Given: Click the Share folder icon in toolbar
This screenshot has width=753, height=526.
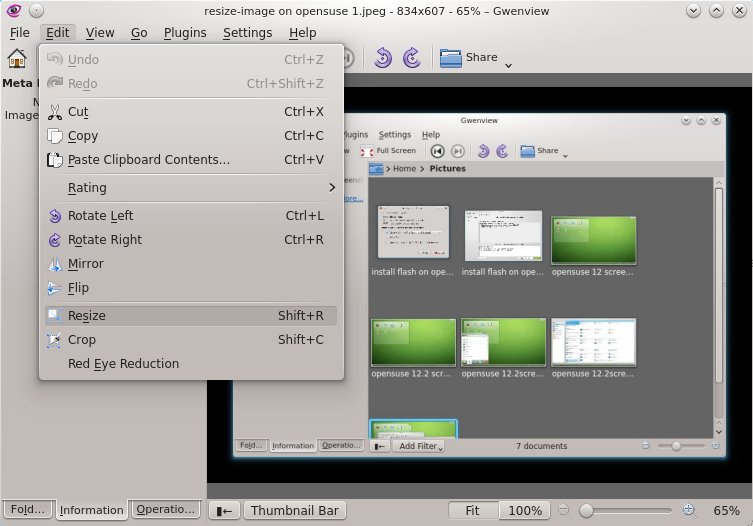Looking at the screenshot, I should coord(450,58).
